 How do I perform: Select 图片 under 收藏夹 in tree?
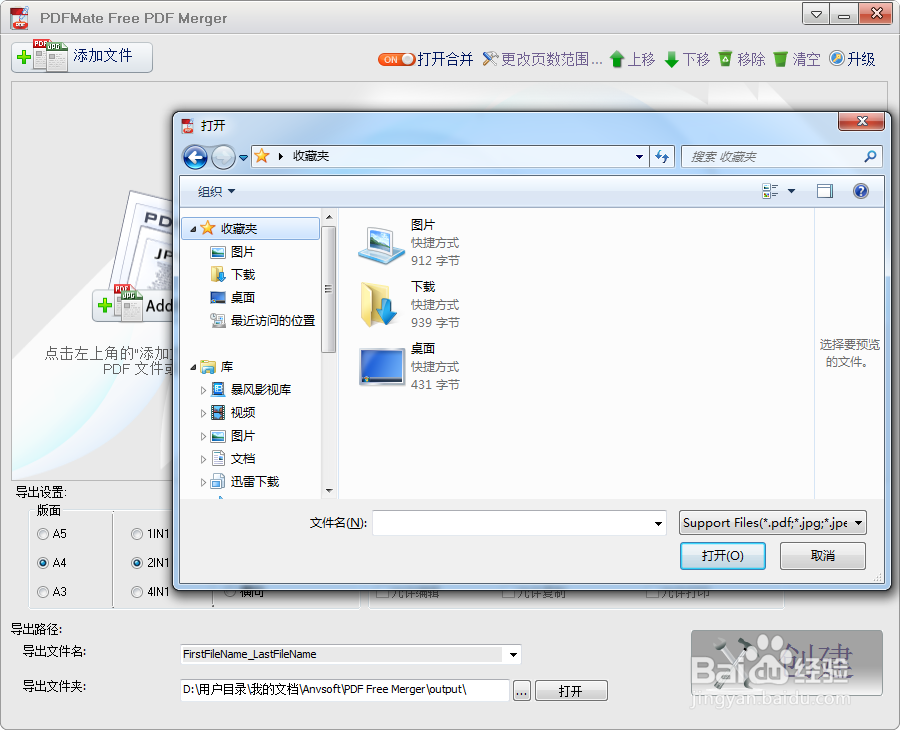[x=243, y=252]
